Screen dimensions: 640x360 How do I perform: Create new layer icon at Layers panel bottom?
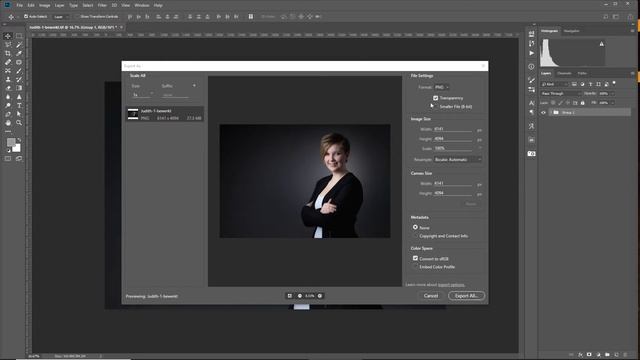616,355
